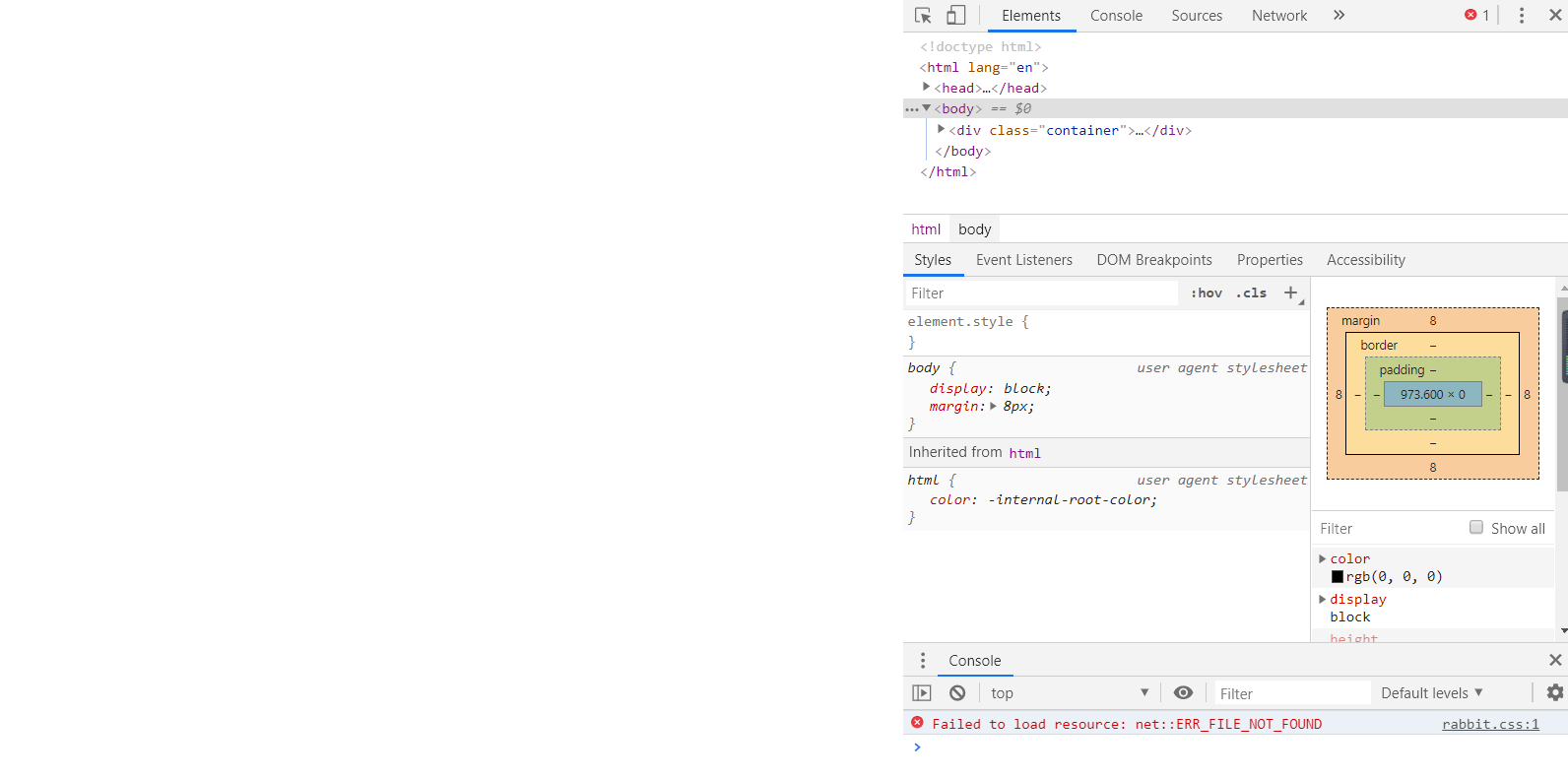Click the black rgb(0, 0, 0) swatch
Image resolution: width=1568 pixels, height=779 pixels.
[x=1338, y=577]
